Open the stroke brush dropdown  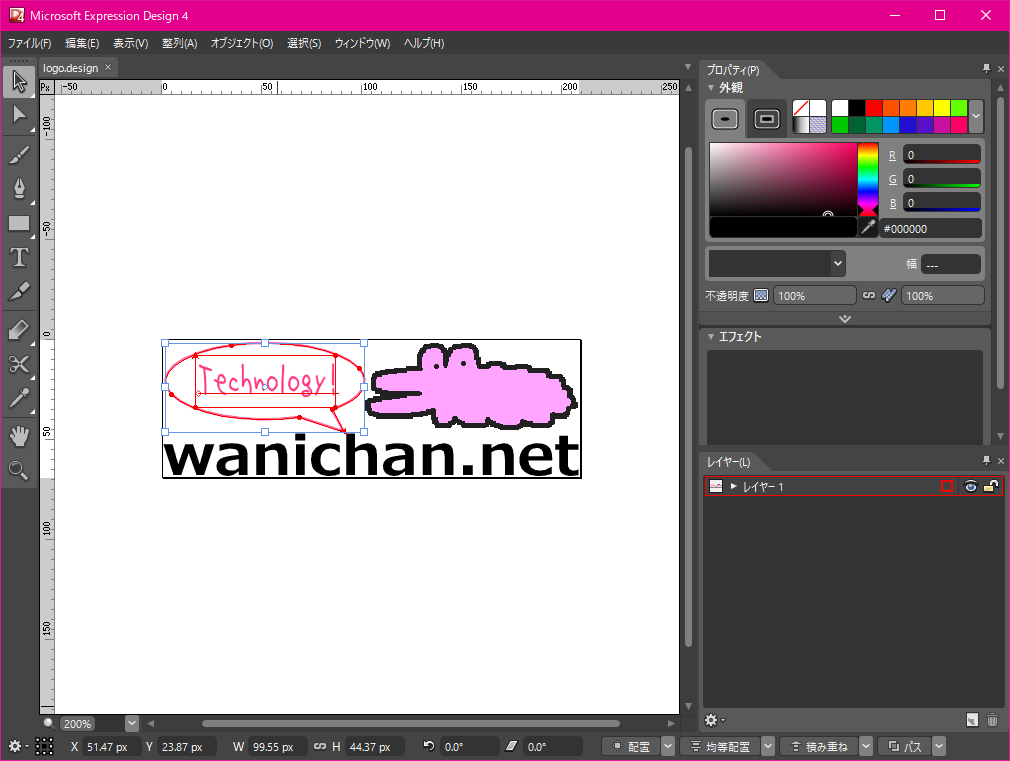(837, 264)
